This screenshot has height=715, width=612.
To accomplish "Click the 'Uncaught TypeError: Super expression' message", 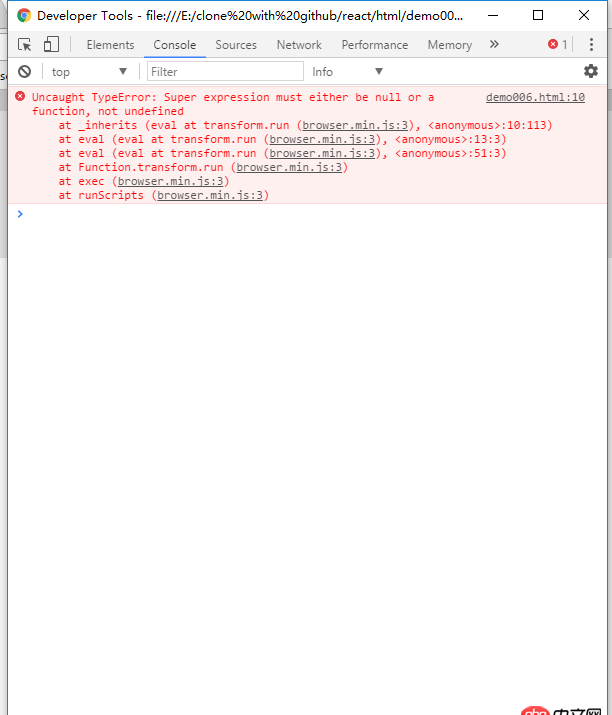I will coord(233,104).
